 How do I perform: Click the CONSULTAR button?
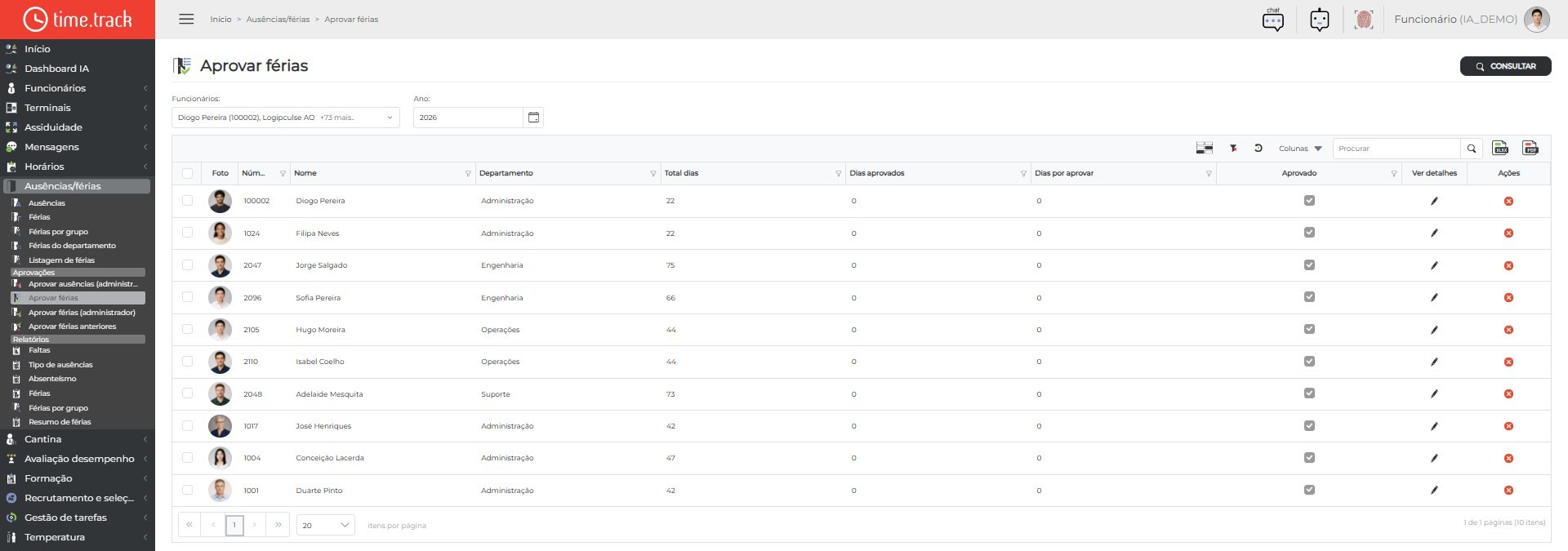click(x=1505, y=66)
